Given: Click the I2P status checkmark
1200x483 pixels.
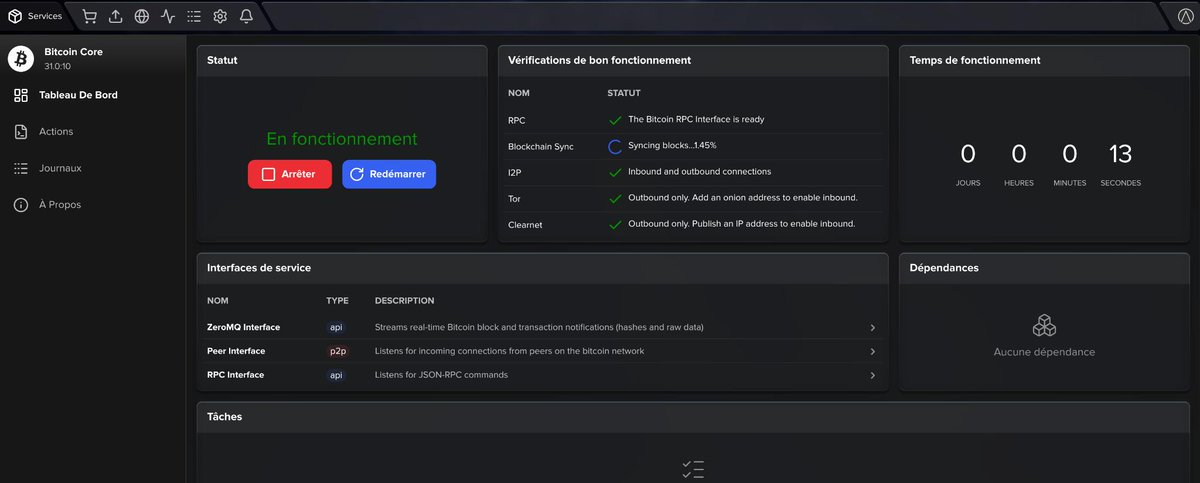Looking at the screenshot, I should [615, 172].
